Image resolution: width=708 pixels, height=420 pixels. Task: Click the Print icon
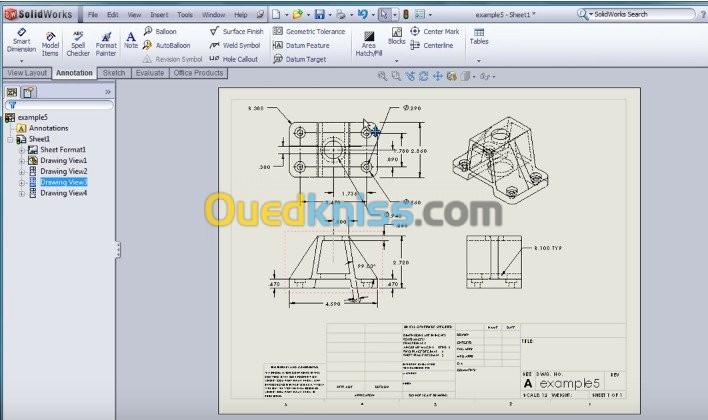pos(341,14)
